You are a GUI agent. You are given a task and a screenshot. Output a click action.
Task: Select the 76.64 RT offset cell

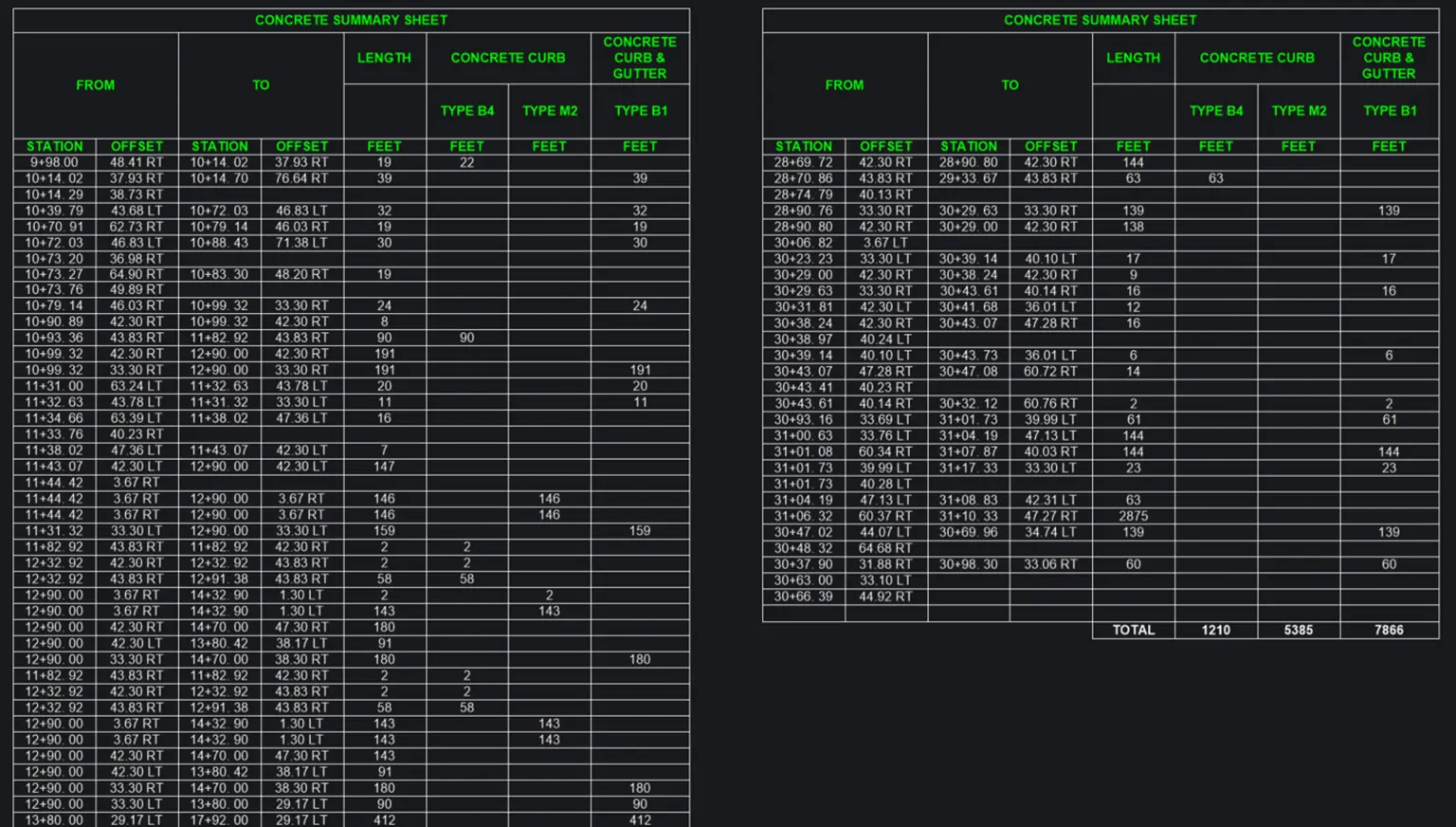tap(301, 178)
